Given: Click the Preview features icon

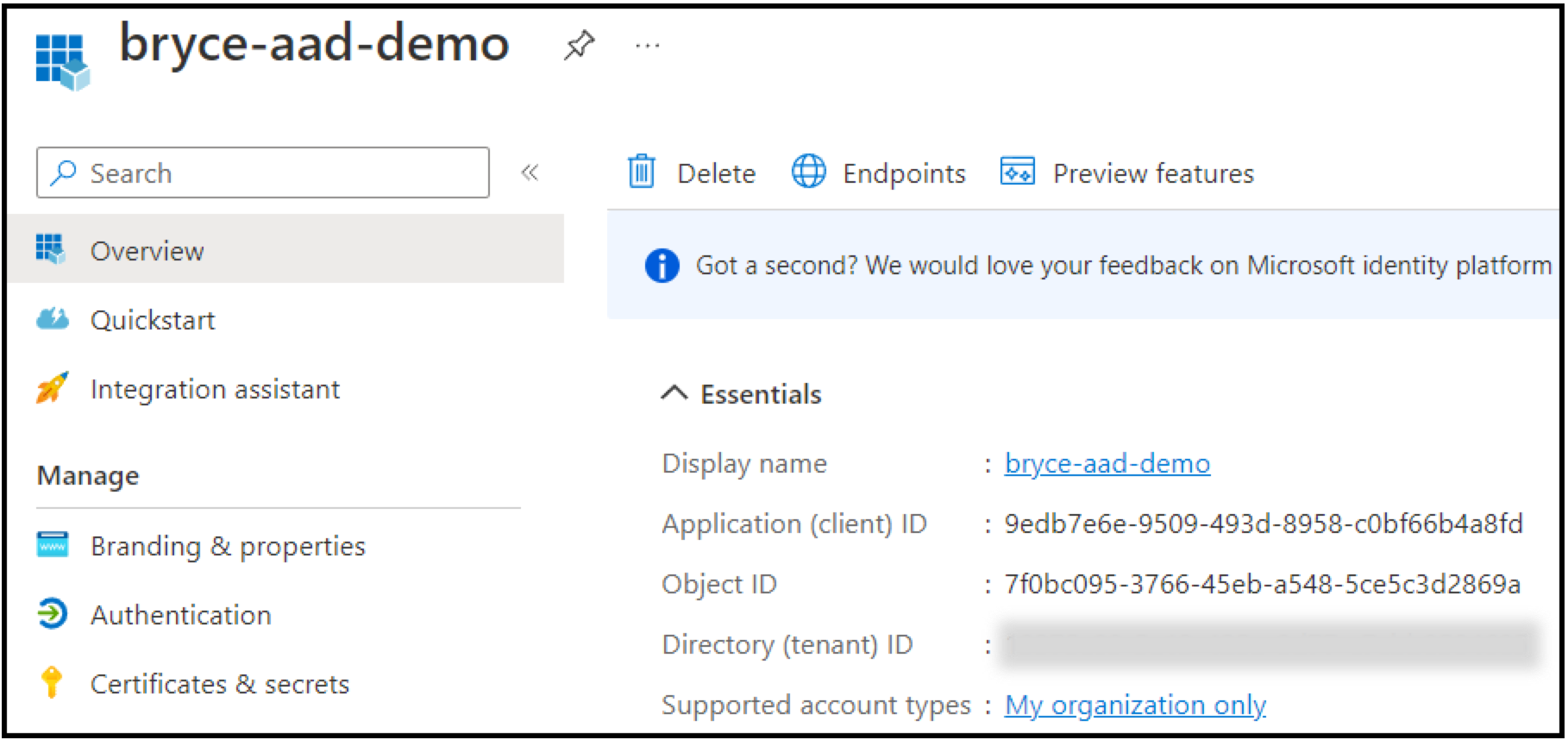Looking at the screenshot, I should (x=1017, y=172).
